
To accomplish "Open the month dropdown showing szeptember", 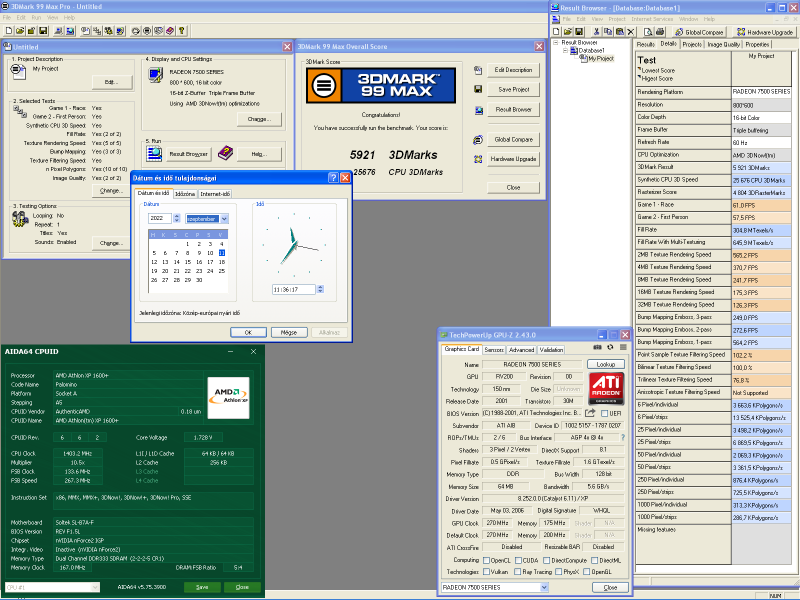I will pos(224,218).
